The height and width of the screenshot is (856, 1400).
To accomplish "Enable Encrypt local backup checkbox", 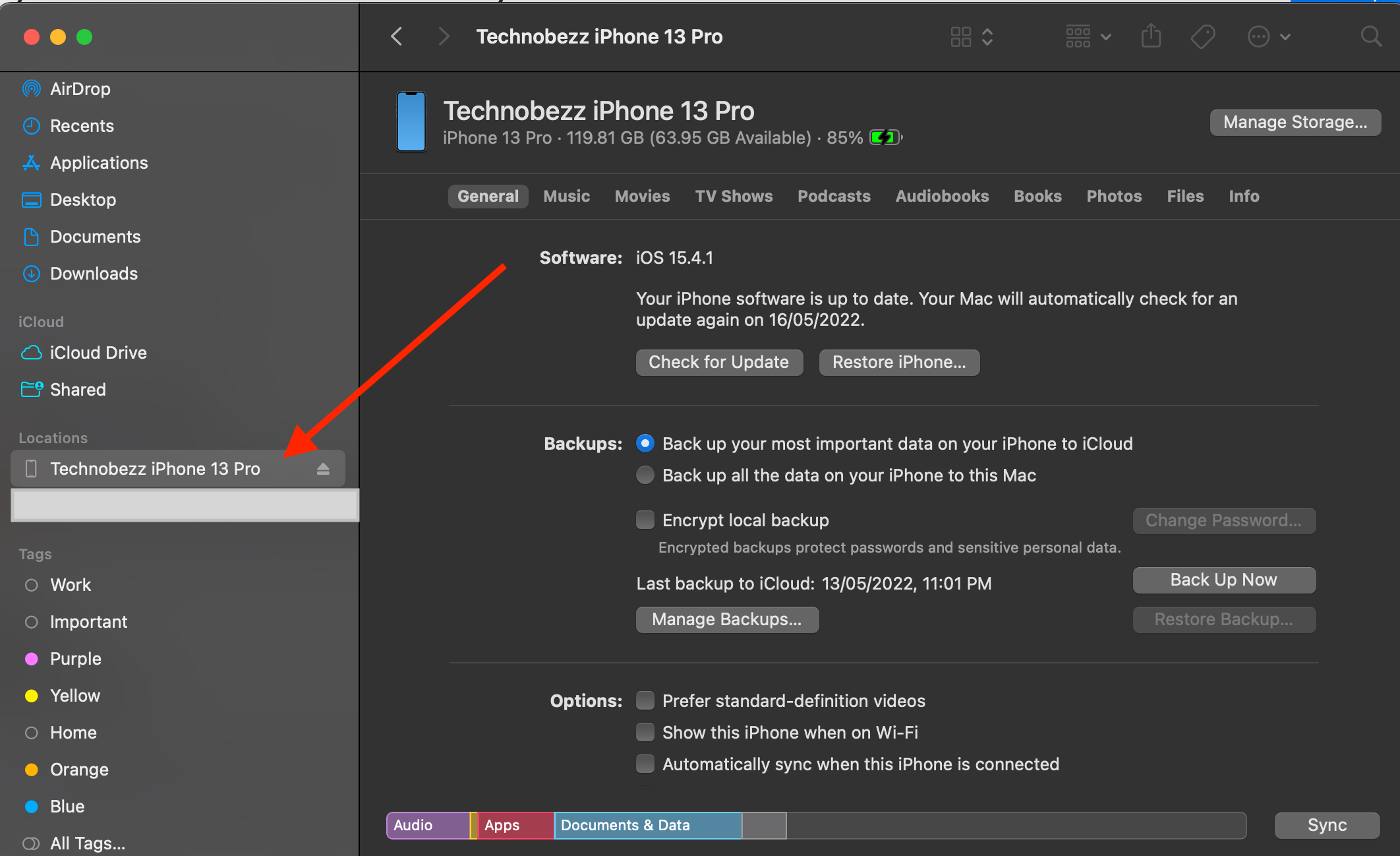I will click(x=645, y=520).
